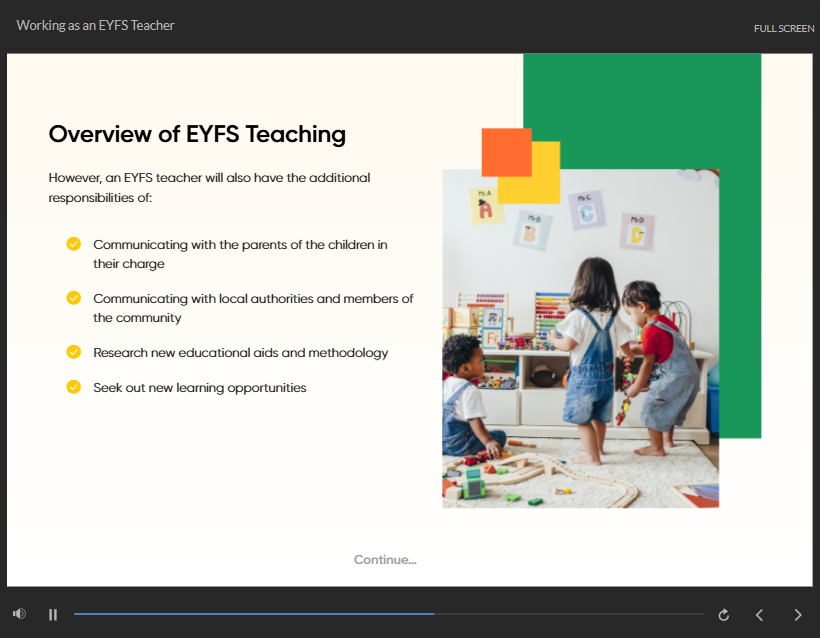
Task: Mute the audio with the speaker icon
Action: point(19,614)
